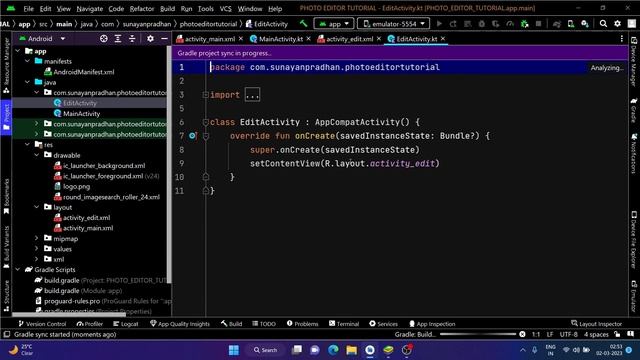Open Version Control tool window

point(42,324)
